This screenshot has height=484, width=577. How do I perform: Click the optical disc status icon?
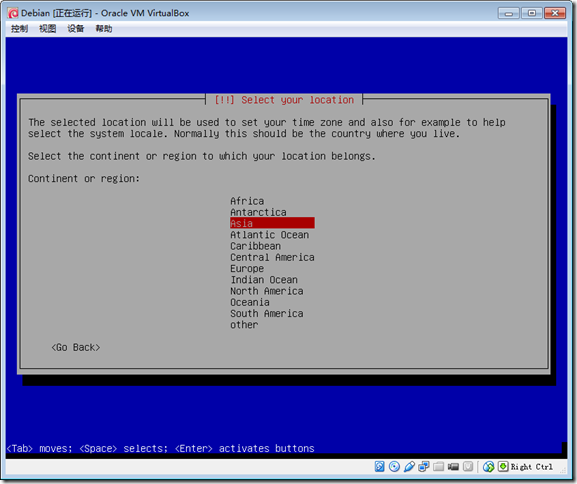click(x=394, y=467)
